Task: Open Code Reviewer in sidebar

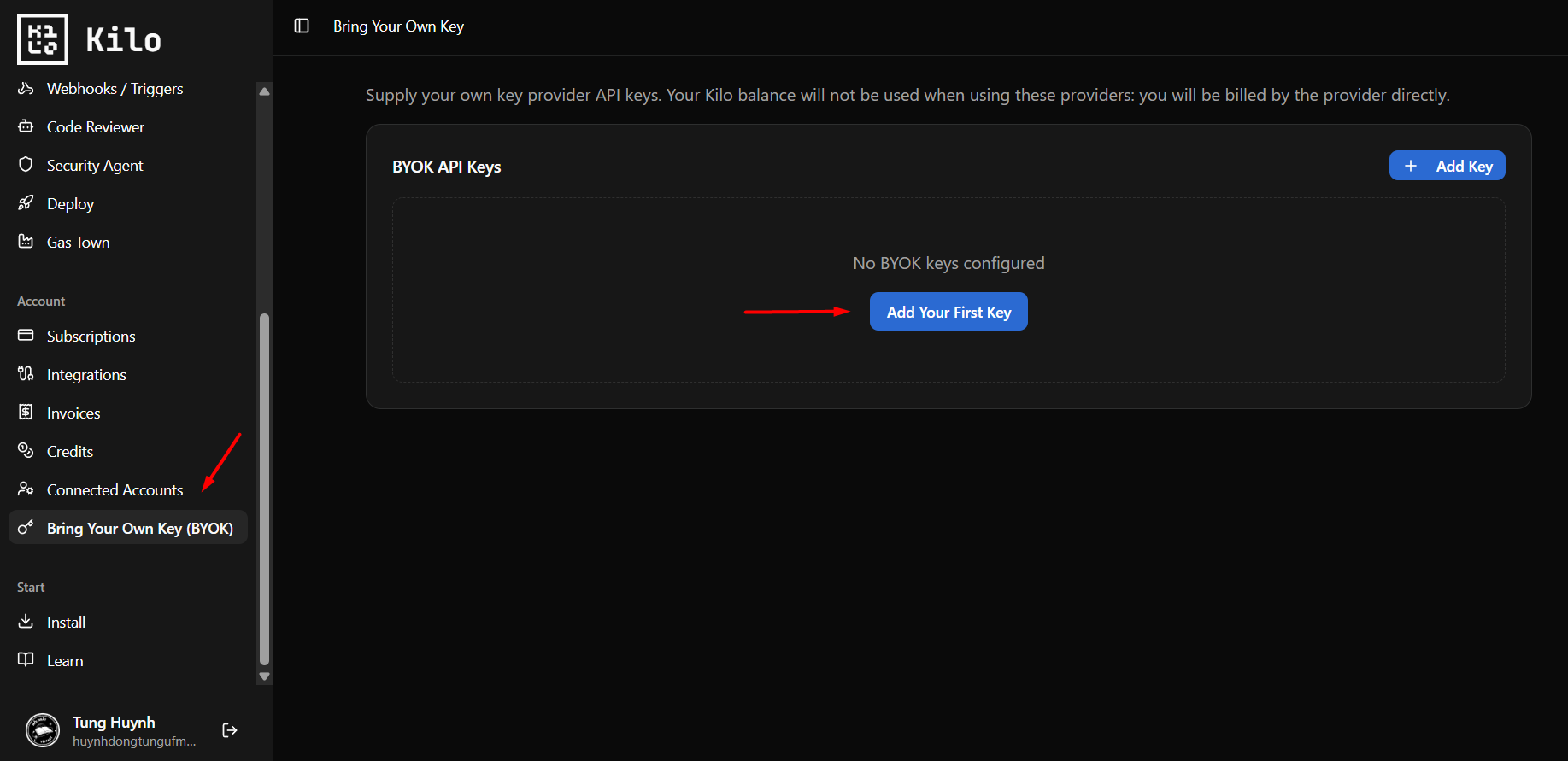Action: [x=128, y=127]
